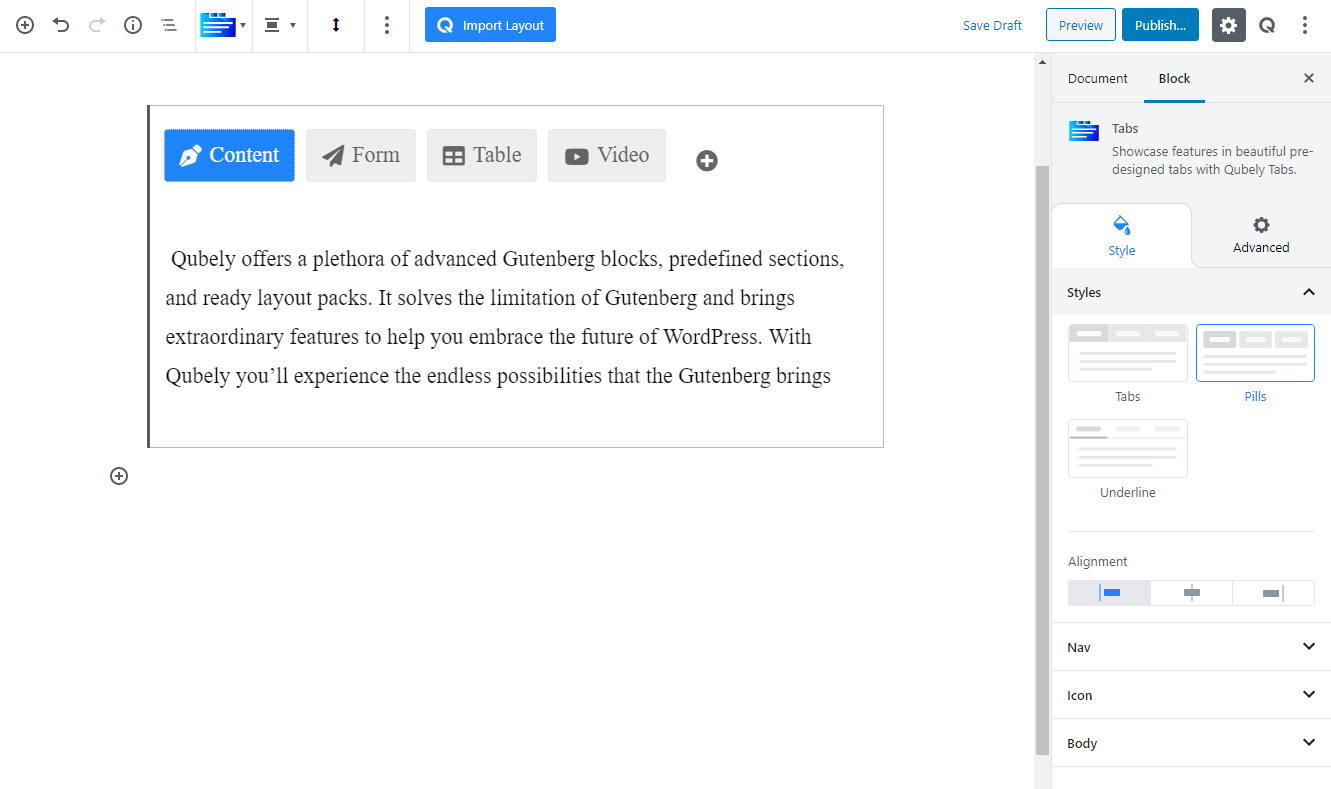This screenshot has width=1331, height=789.
Task: Collapse the Styles section
Action: pyautogui.click(x=1191, y=292)
